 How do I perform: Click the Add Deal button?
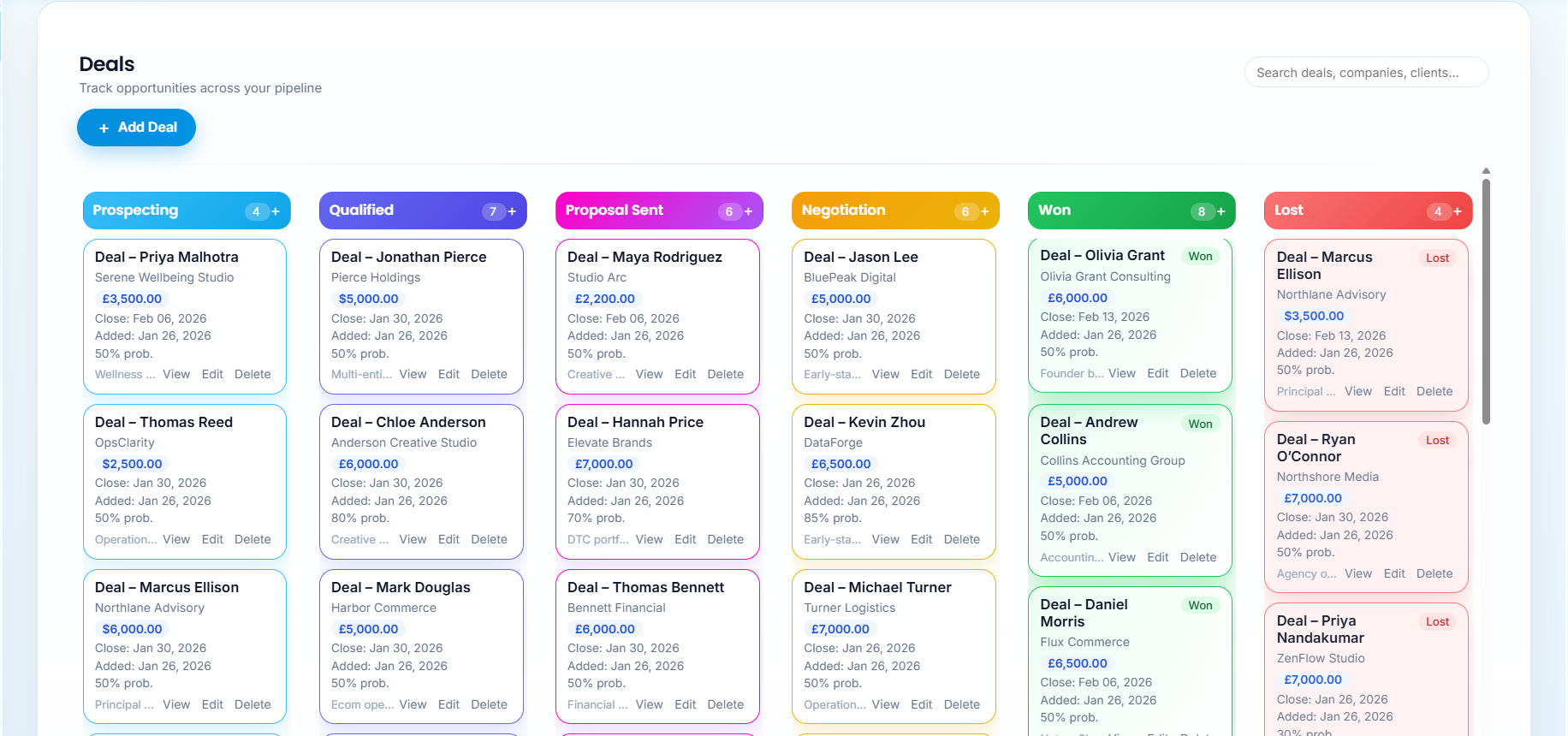click(x=137, y=128)
